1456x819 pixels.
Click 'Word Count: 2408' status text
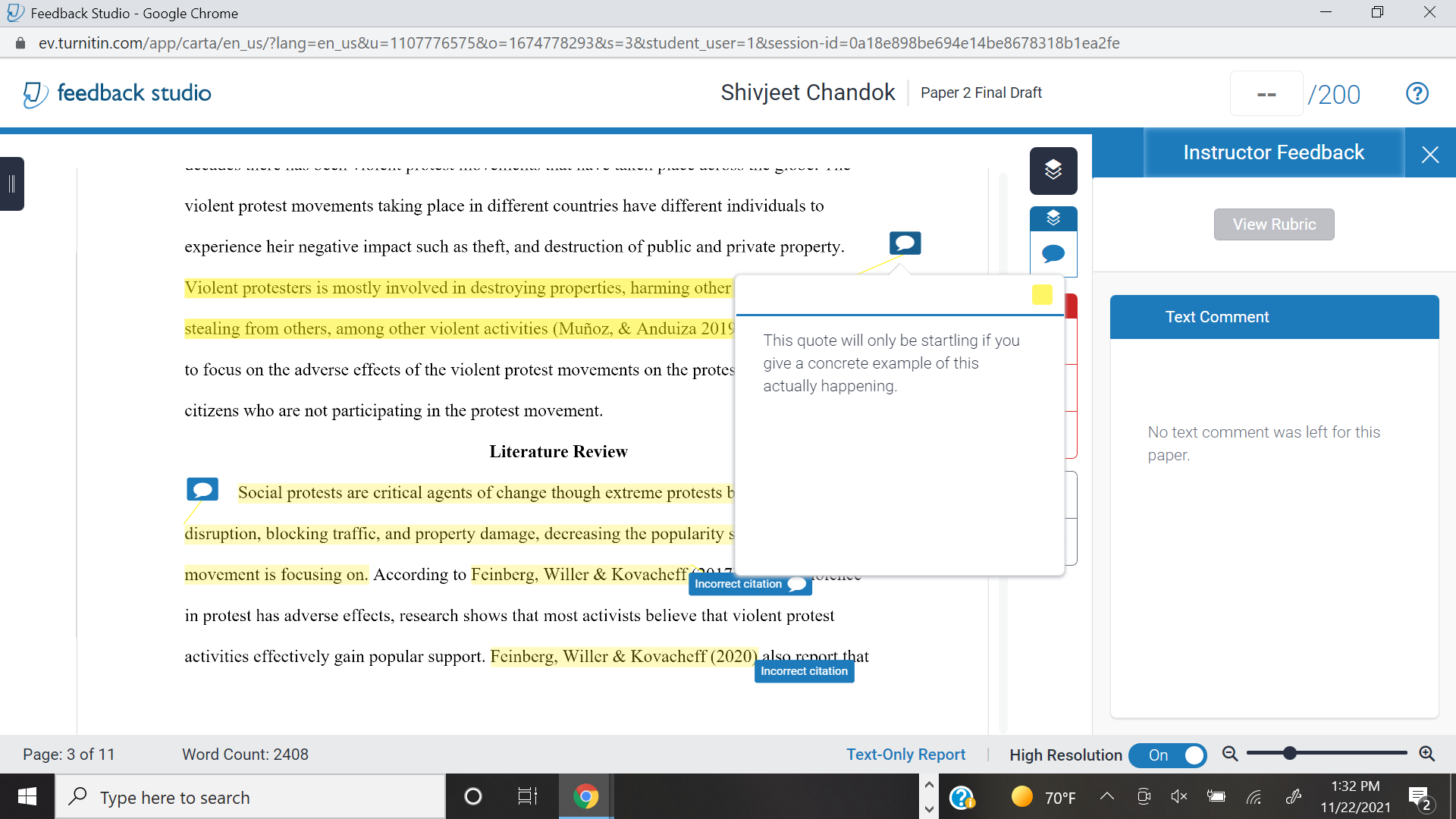[245, 755]
